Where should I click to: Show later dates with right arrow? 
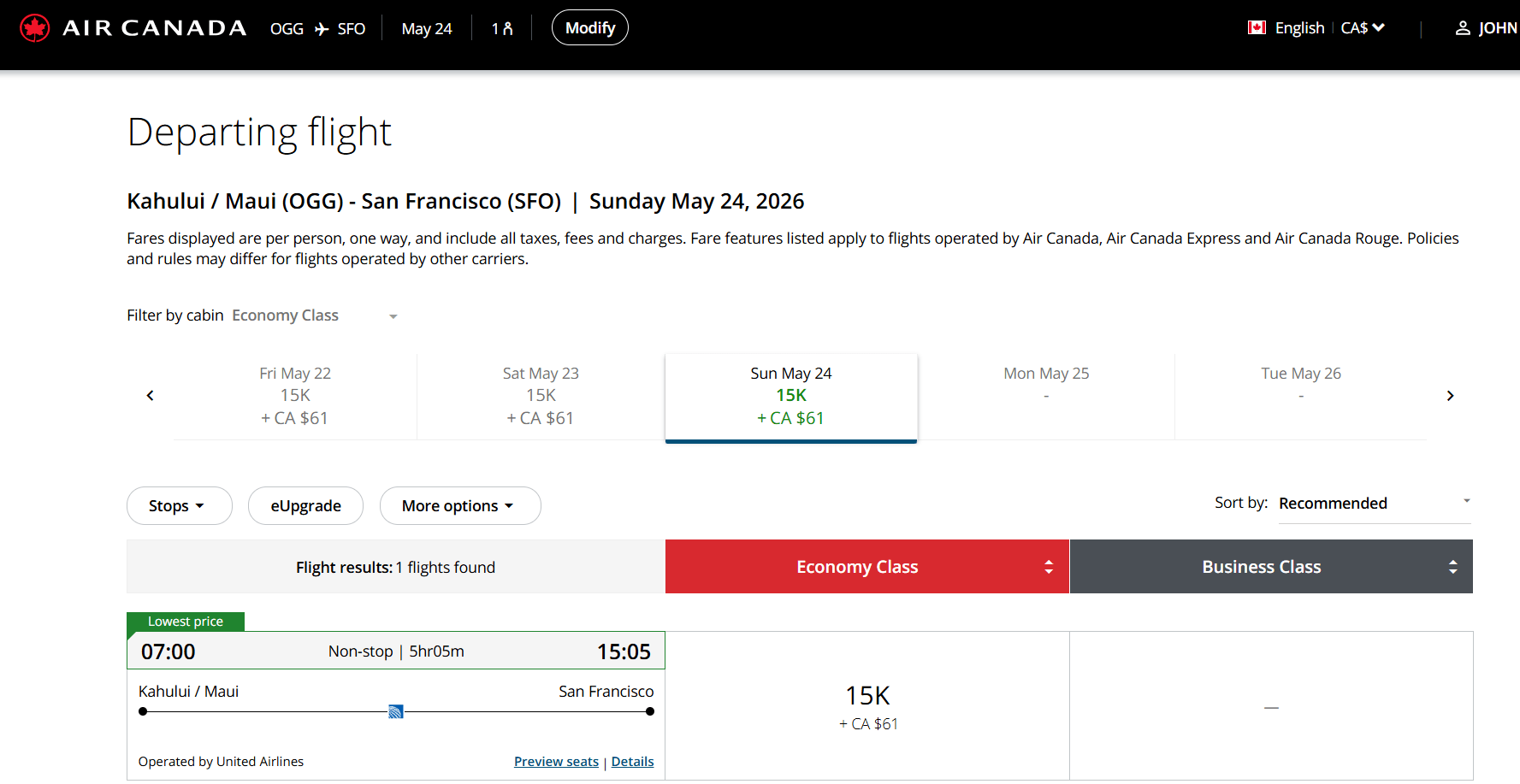pyautogui.click(x=1450, y=396)
